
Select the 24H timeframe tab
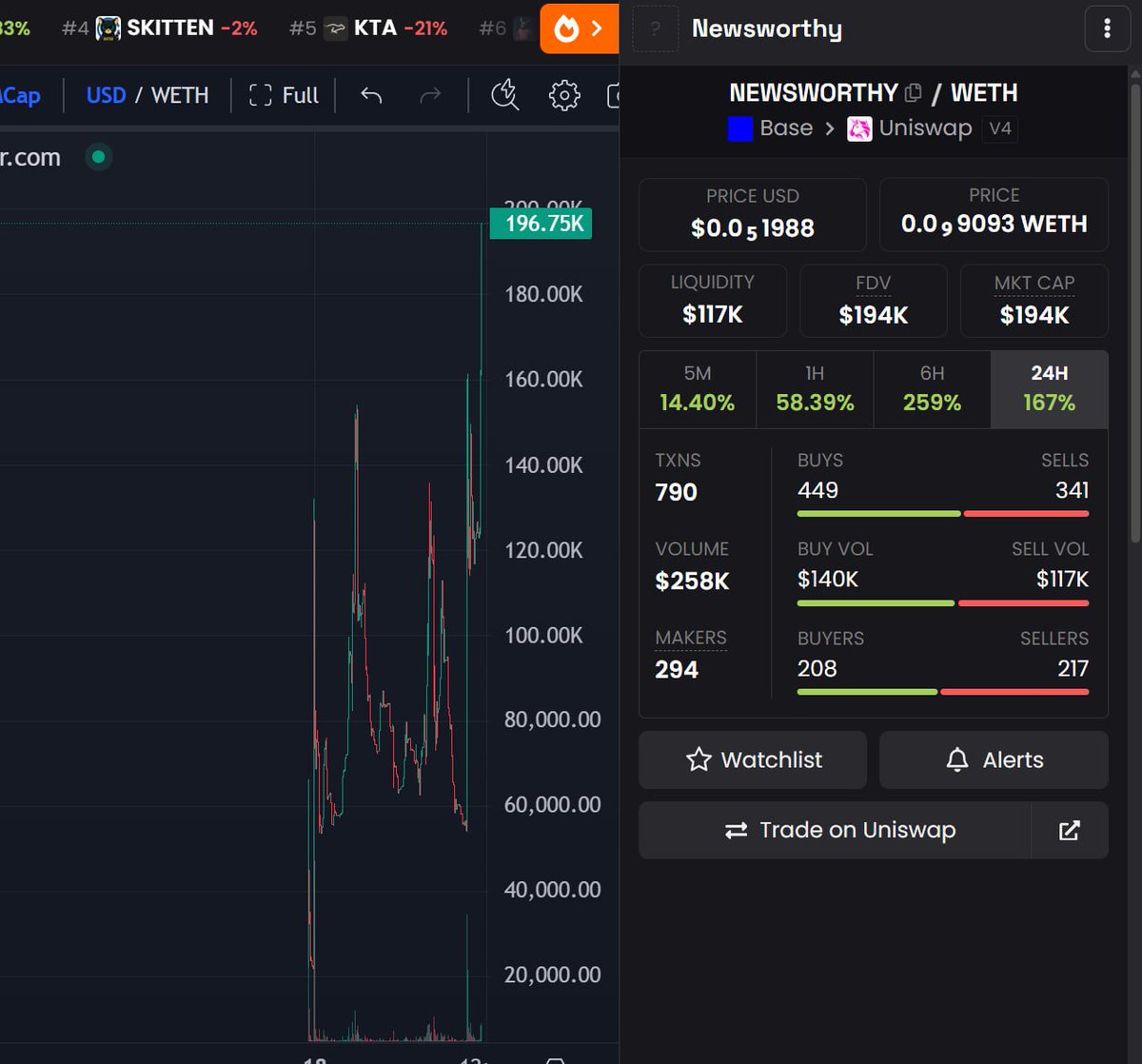pos(1049,389)
